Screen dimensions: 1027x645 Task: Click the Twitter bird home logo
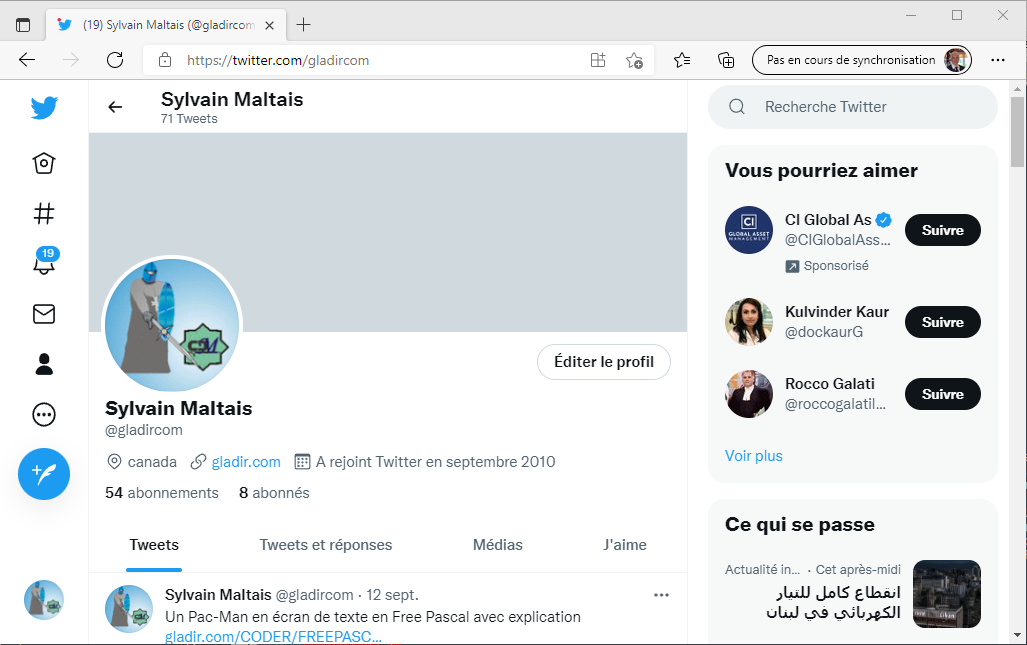(44, 108)
